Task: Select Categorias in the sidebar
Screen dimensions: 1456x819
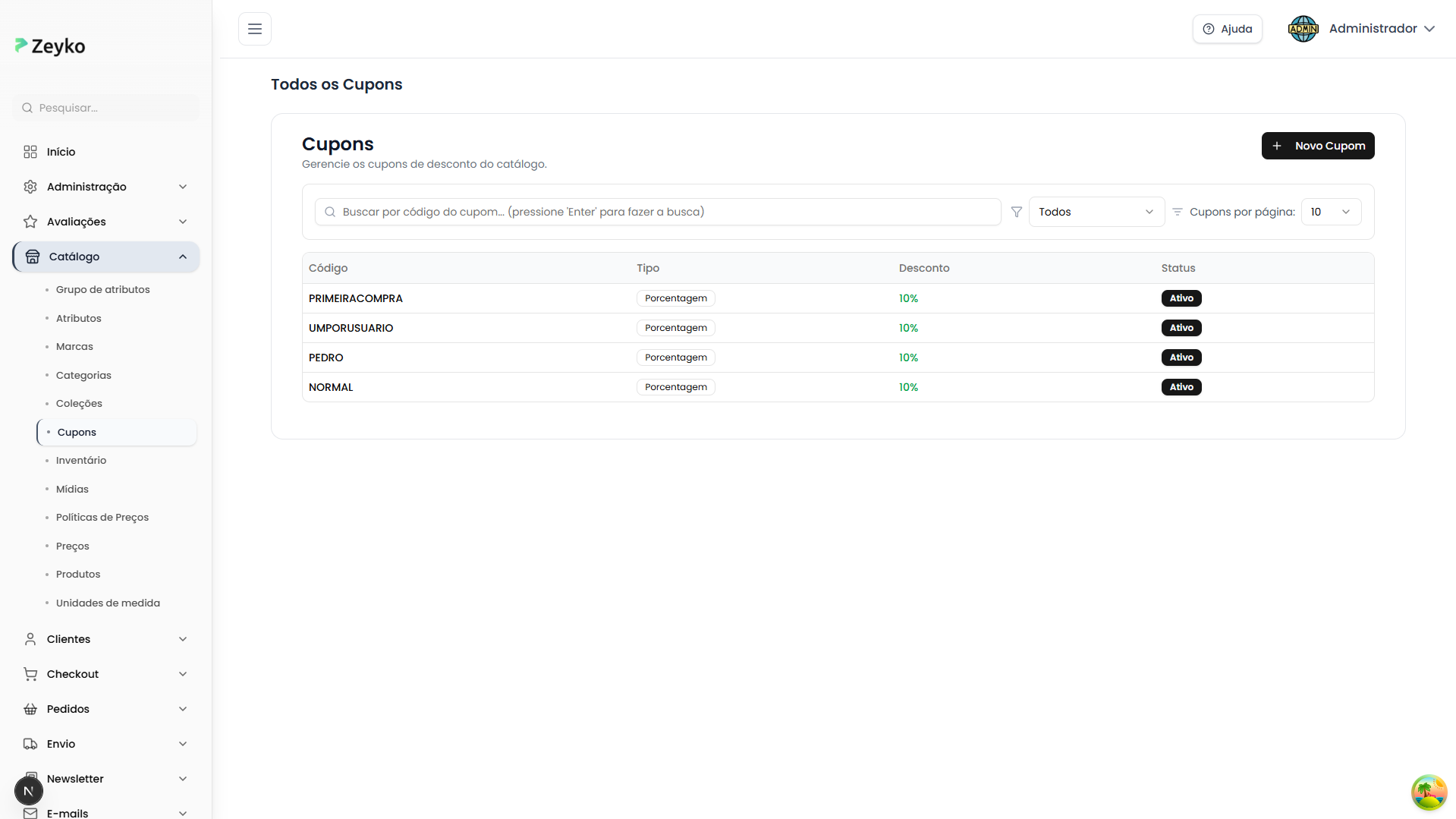Action: [x=83, y=375]
